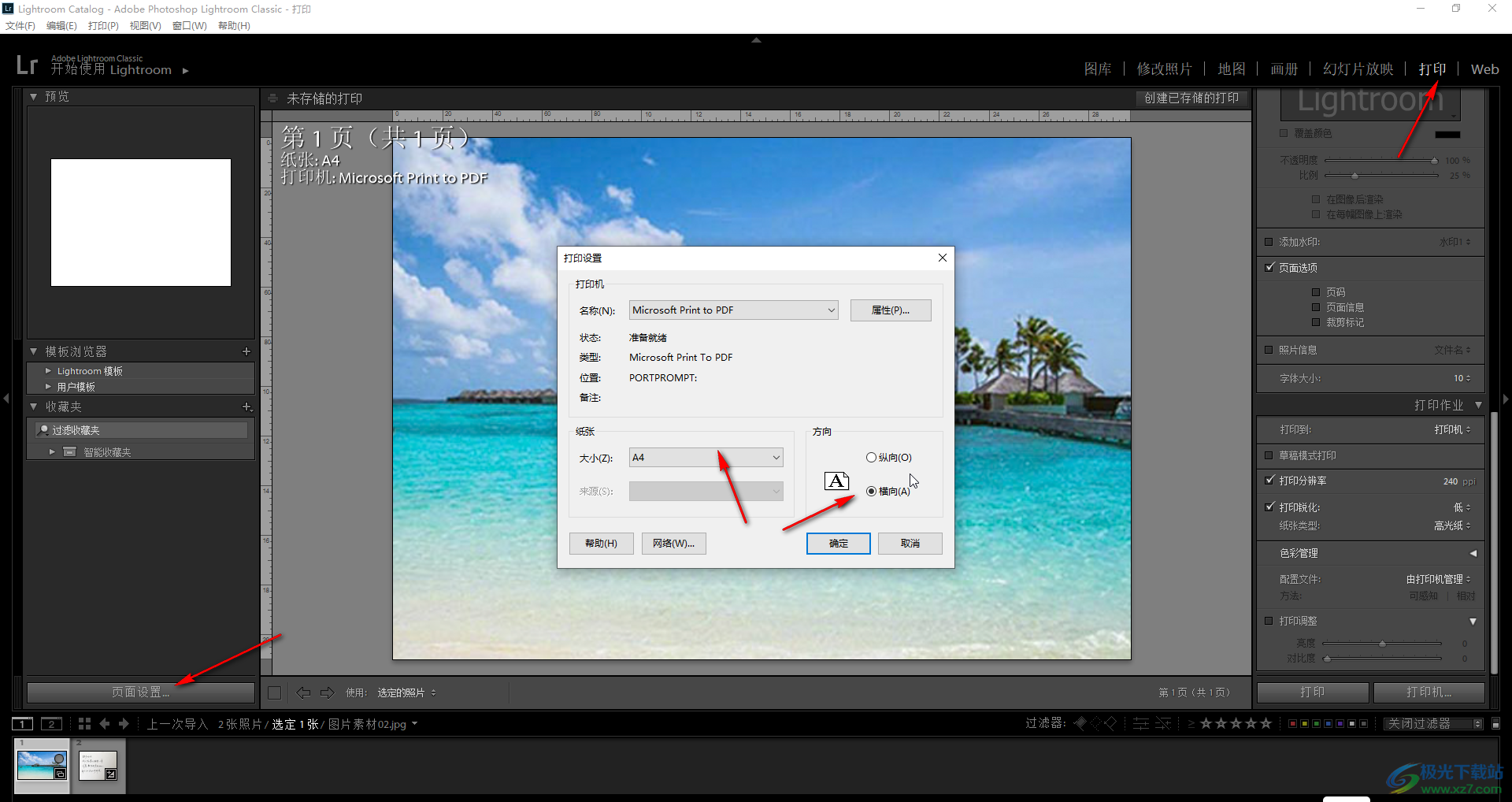
Task: Open the Web module
Action: pyautogui.click(x=1484, y=69)
